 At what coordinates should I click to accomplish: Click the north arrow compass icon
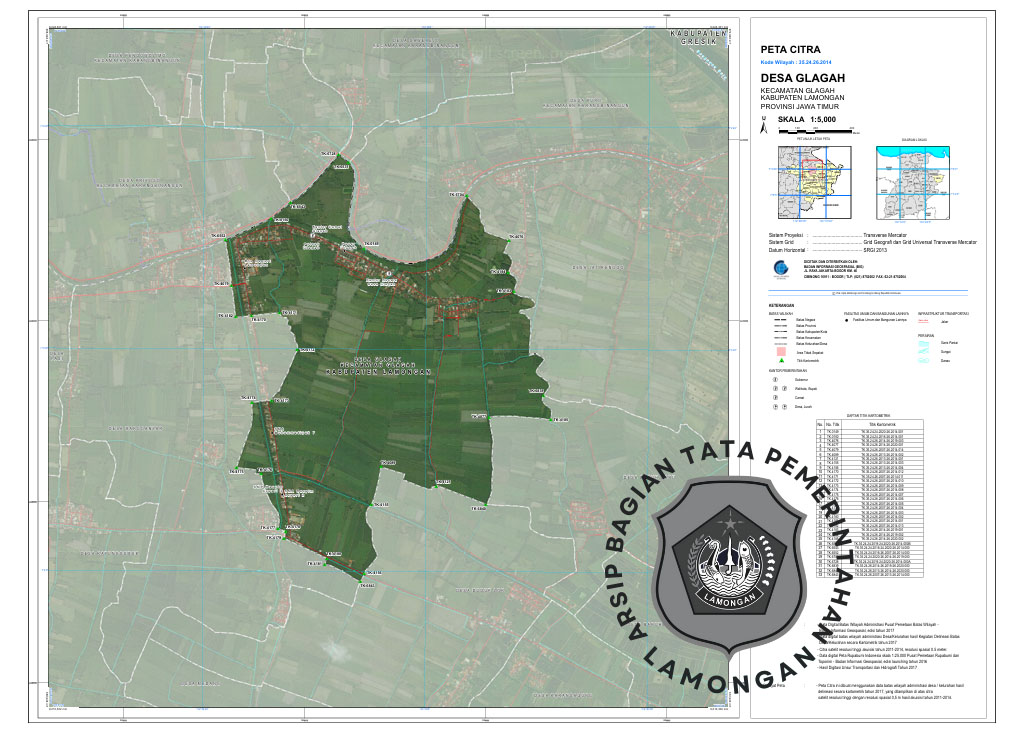pyautogui.click(x=765, y=125)
